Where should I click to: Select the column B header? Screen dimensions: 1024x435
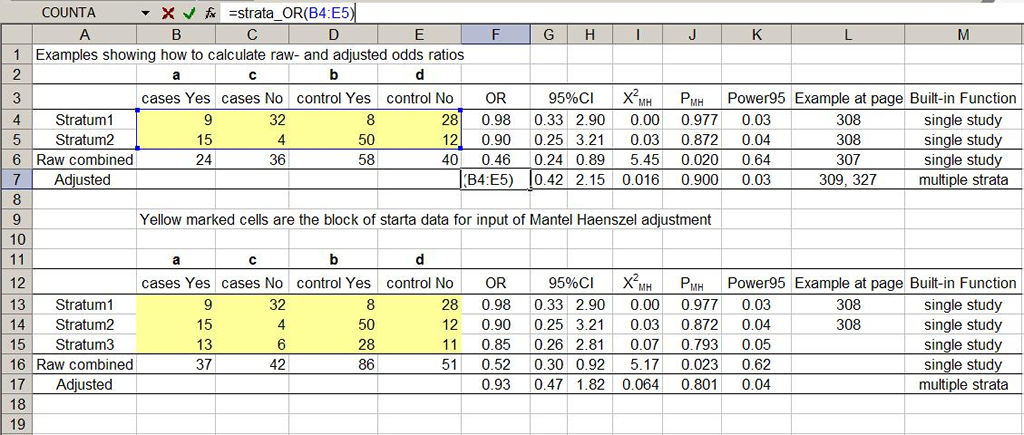point(176,35)
